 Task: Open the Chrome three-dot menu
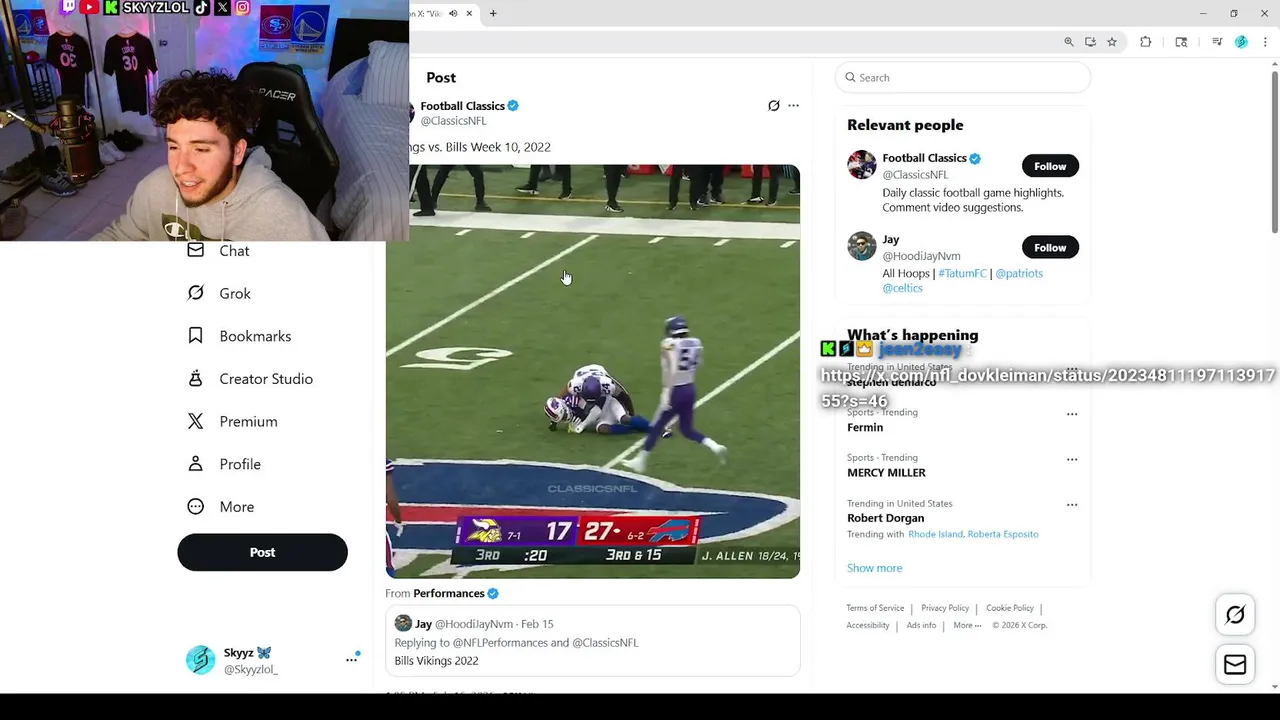click(1265, 42)
